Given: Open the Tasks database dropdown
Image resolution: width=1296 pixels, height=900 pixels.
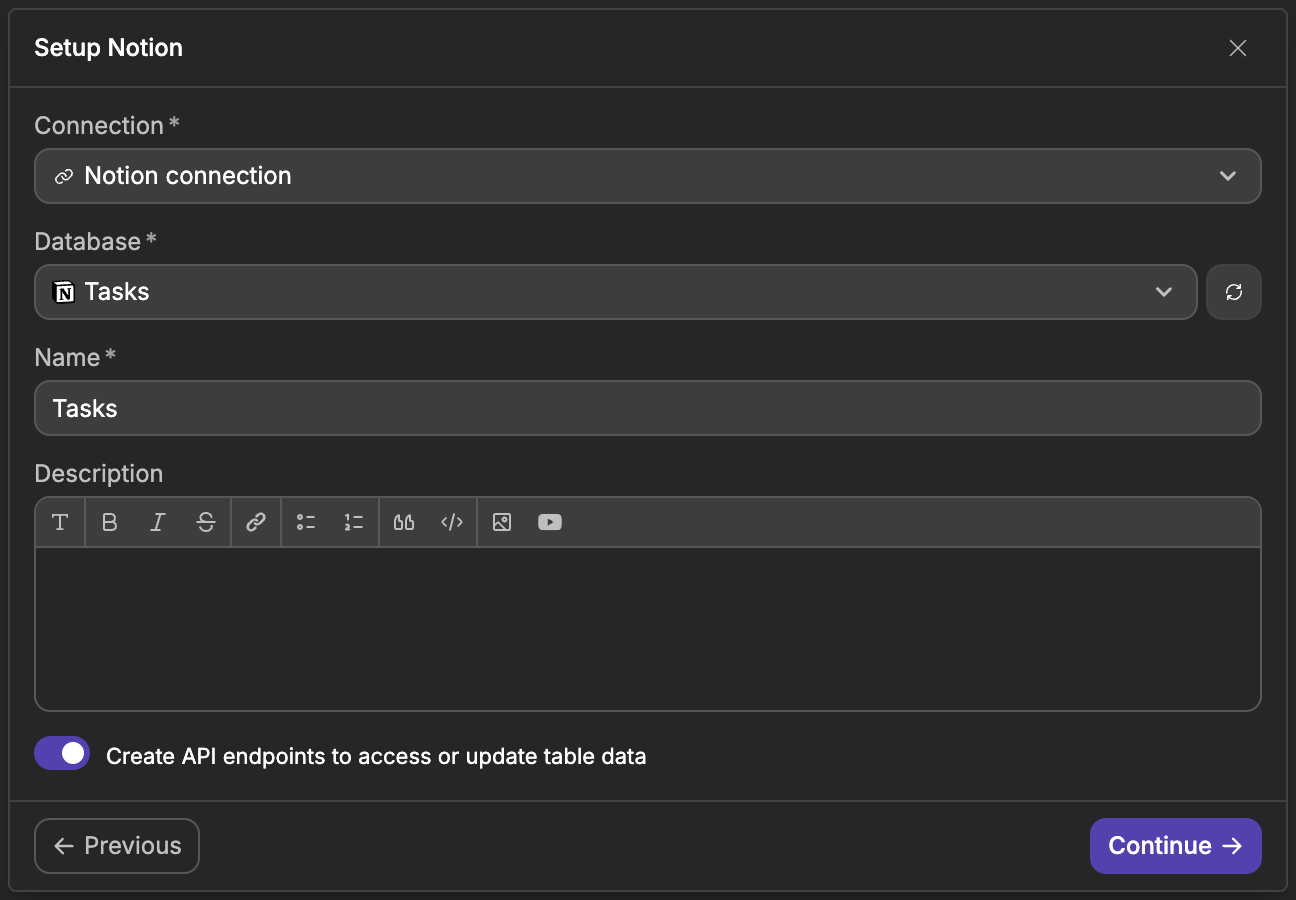Looking at the screenshot, I should [616, 292].
